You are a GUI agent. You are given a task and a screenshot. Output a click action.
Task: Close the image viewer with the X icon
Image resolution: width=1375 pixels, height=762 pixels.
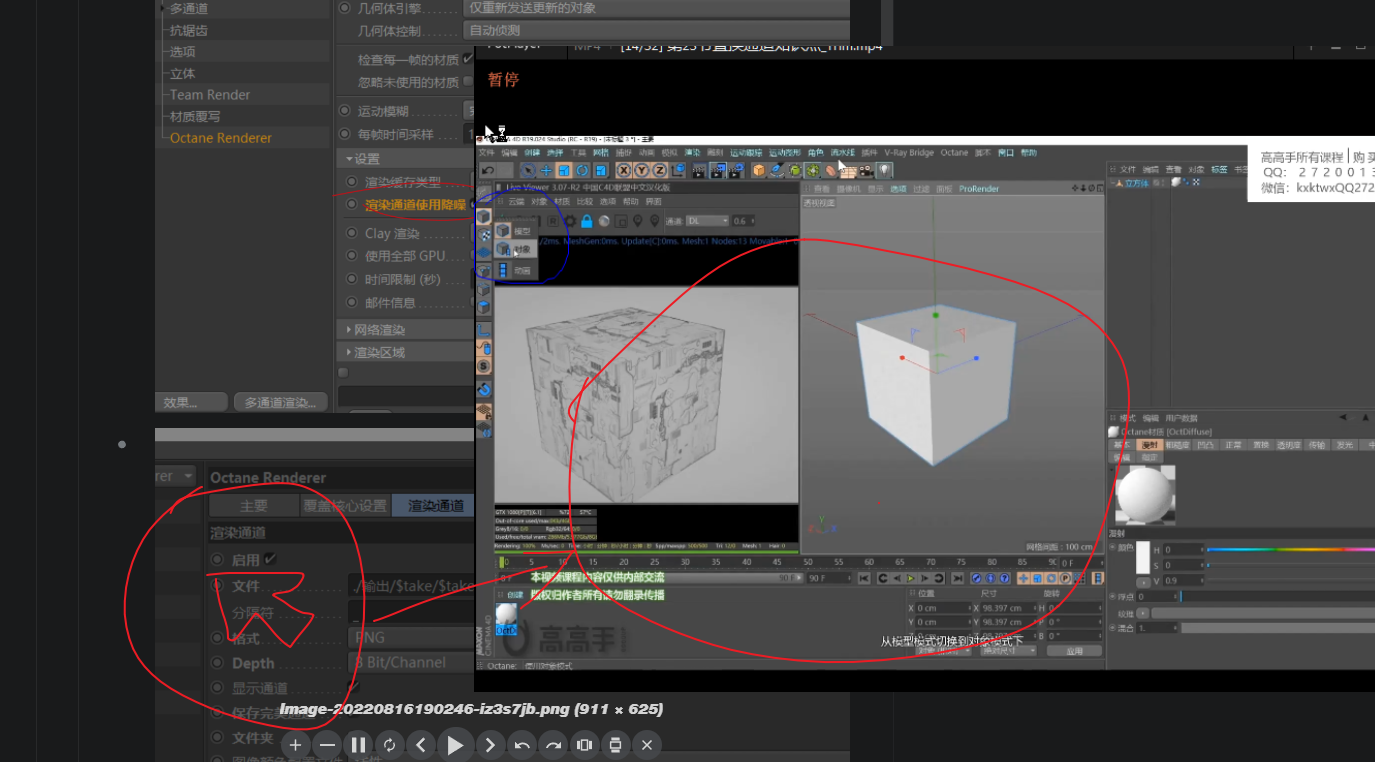coord(647,745)
